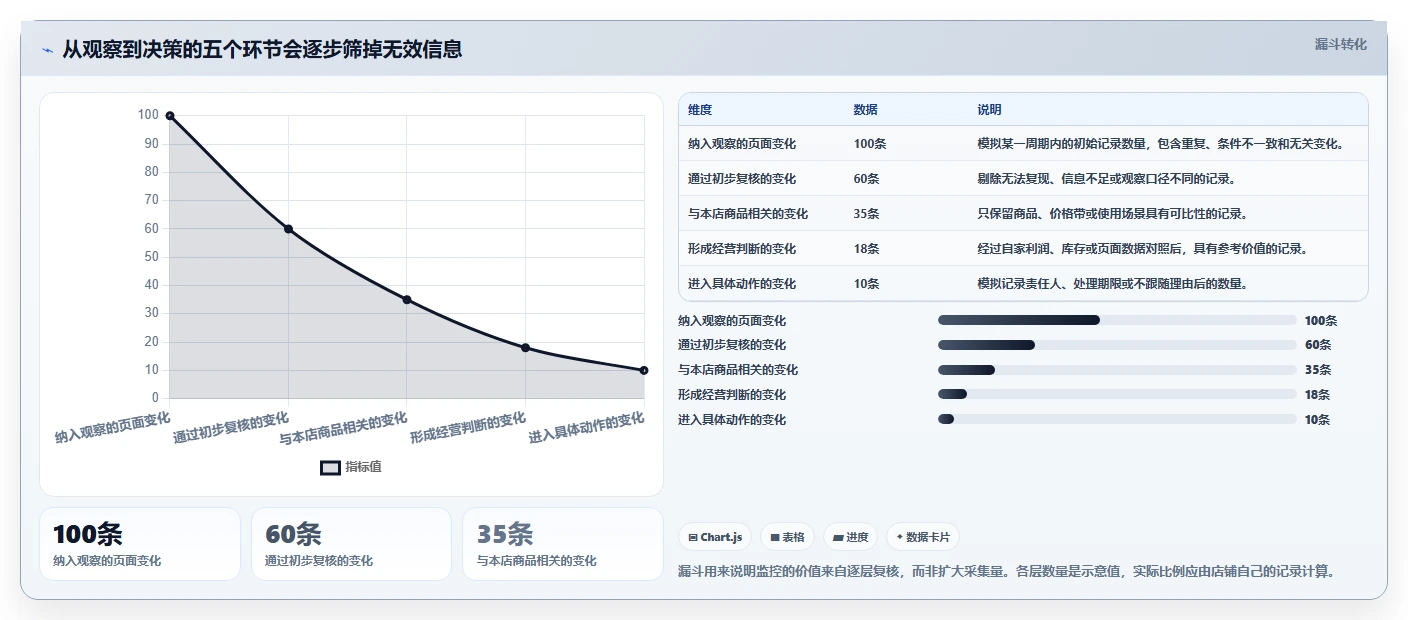The height and width of the screenshot is (620, 1408).
Task: Click the 18条 cell in the table
Action: click(867, 249)
